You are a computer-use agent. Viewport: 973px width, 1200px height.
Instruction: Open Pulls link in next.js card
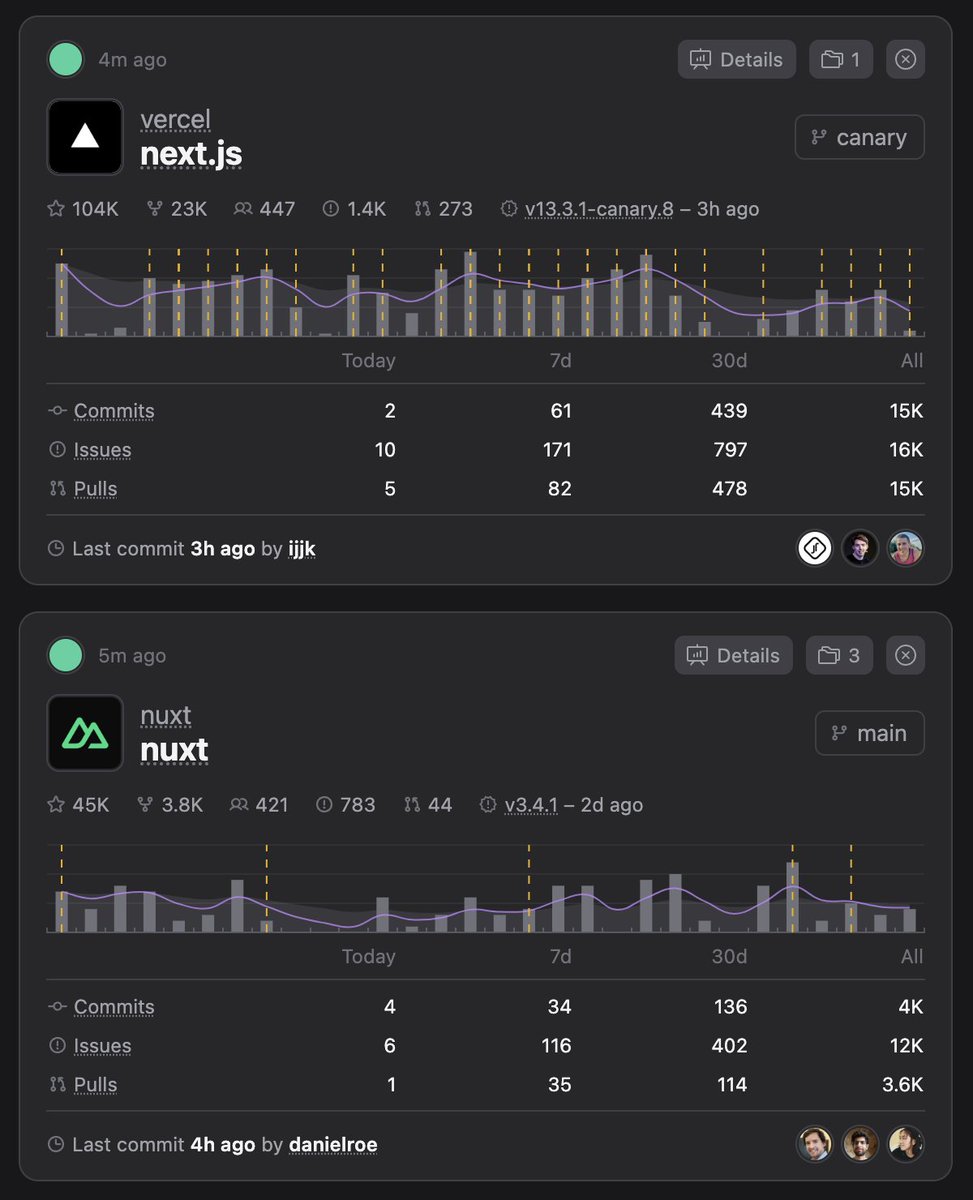[95, 489]
